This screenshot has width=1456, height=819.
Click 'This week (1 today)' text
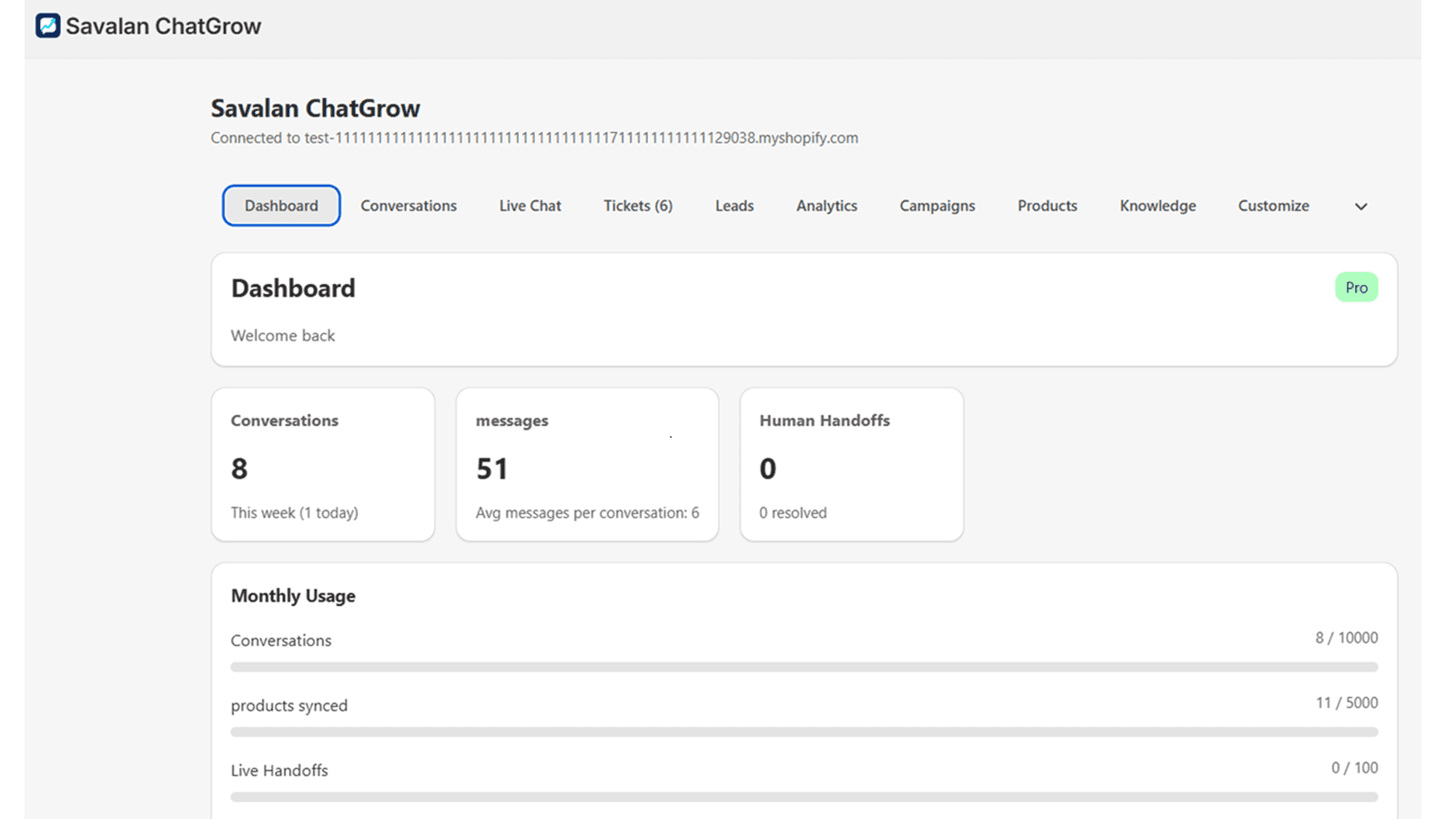pos(294,512)
